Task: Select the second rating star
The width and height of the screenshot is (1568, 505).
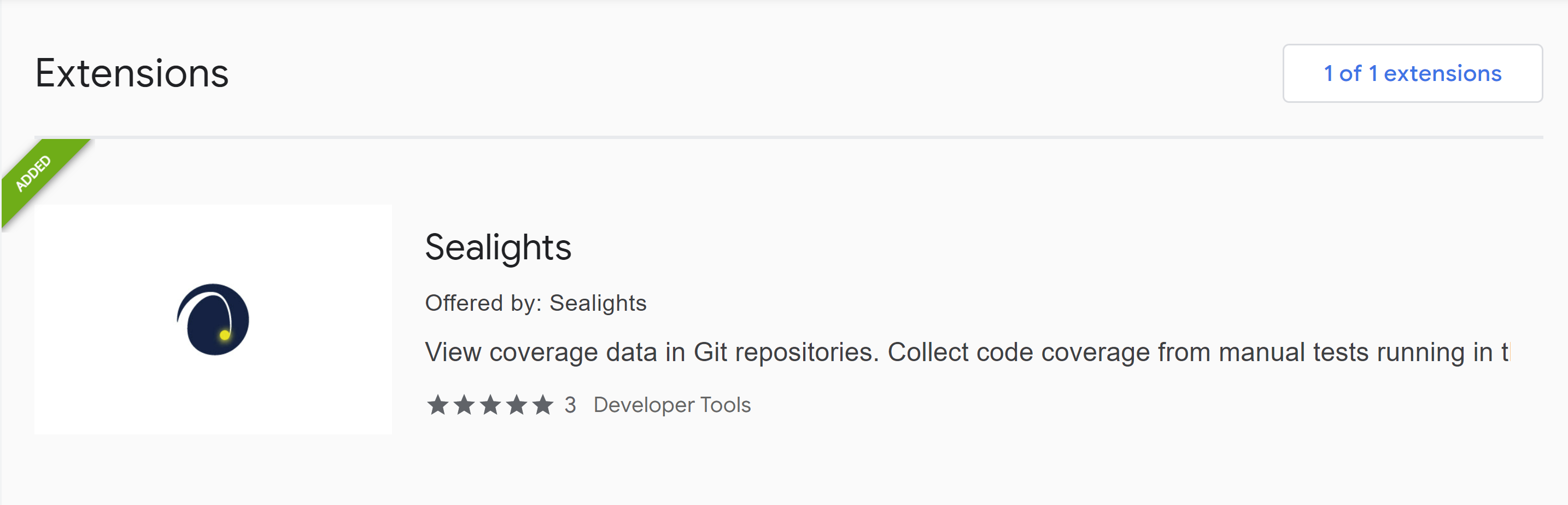Action: [x=464, y=405]
